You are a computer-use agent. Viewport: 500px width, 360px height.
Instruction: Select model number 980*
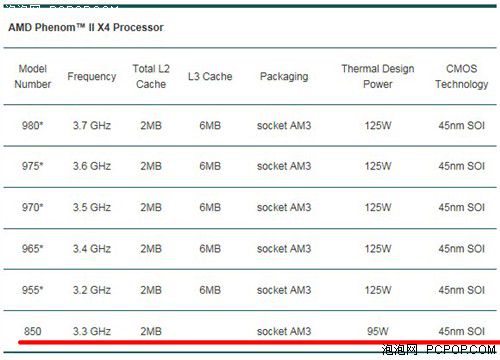pyautogui.click(x=32, y=126)
